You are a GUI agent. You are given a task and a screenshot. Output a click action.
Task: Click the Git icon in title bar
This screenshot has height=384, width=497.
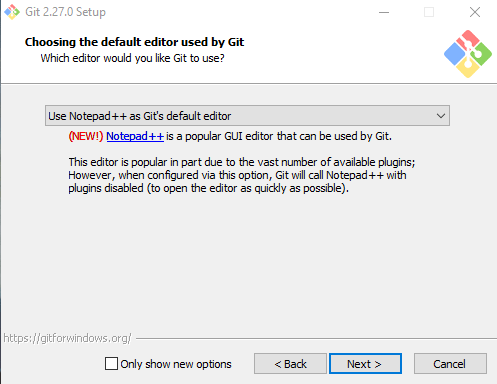coord(12,12)
